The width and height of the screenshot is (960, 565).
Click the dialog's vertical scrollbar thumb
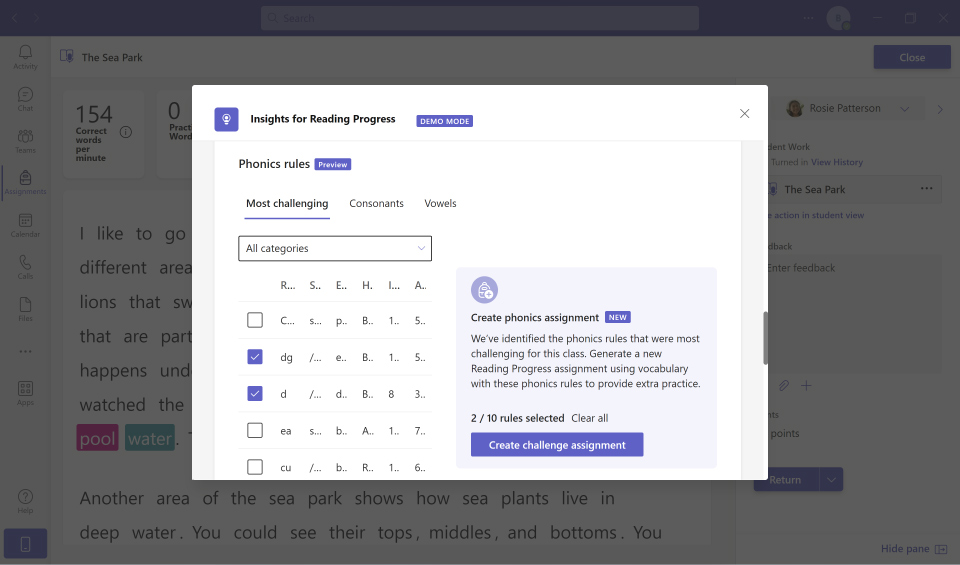pyautogui.click(x=766, y=338)
